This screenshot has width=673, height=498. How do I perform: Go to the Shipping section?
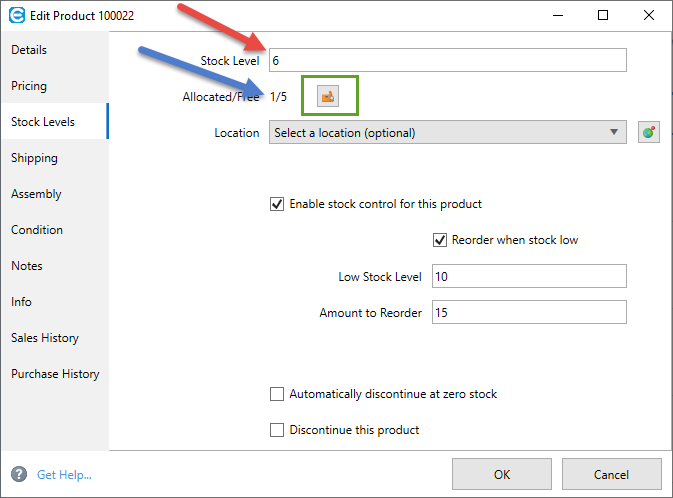tap(34, 158)
